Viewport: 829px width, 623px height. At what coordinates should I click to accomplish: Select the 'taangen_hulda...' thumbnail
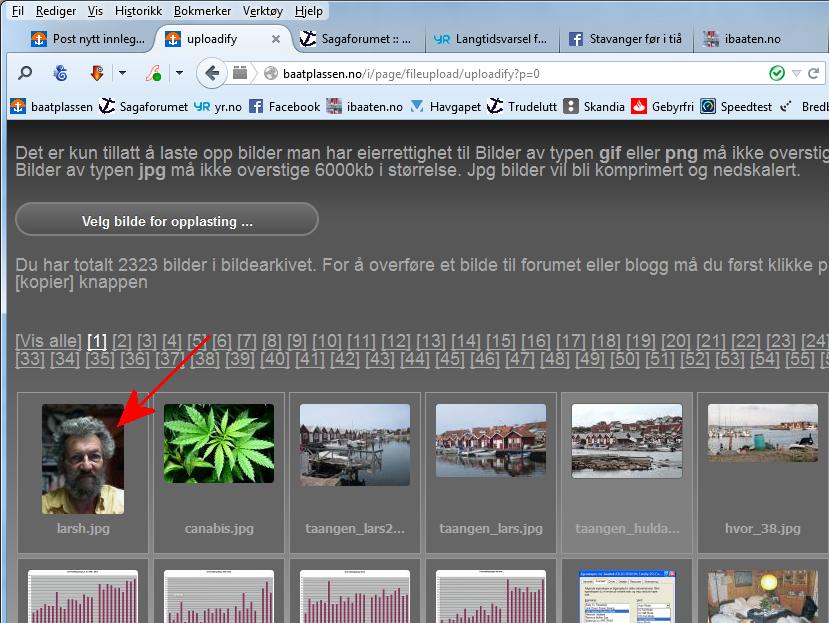pyautogui.click(x=627, y=441)
